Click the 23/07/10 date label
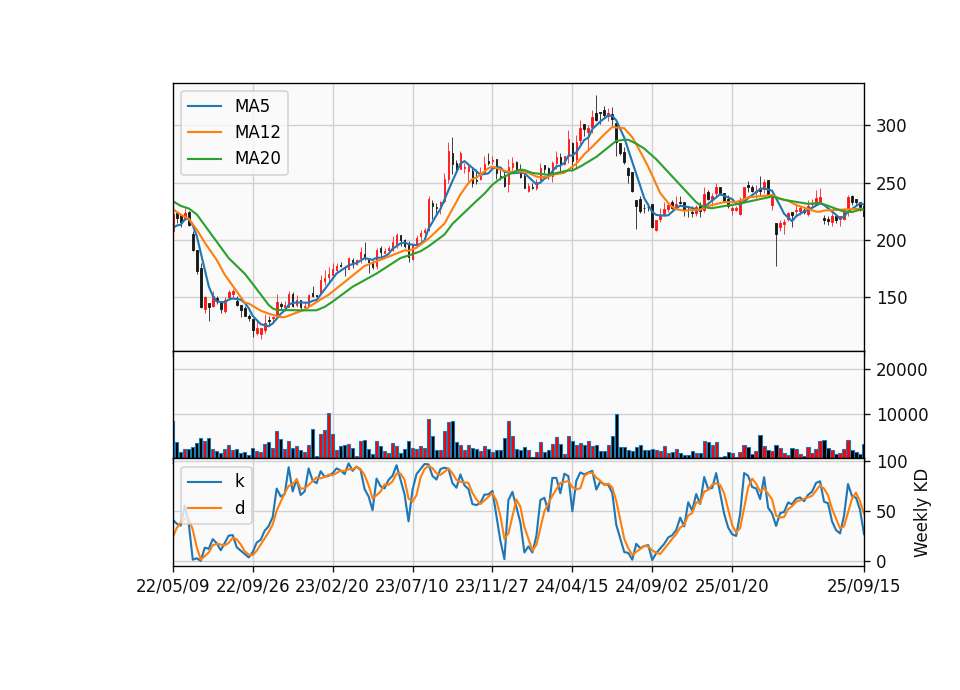Image resolution: width=960 pixels, height=690 pixels. 412,586
